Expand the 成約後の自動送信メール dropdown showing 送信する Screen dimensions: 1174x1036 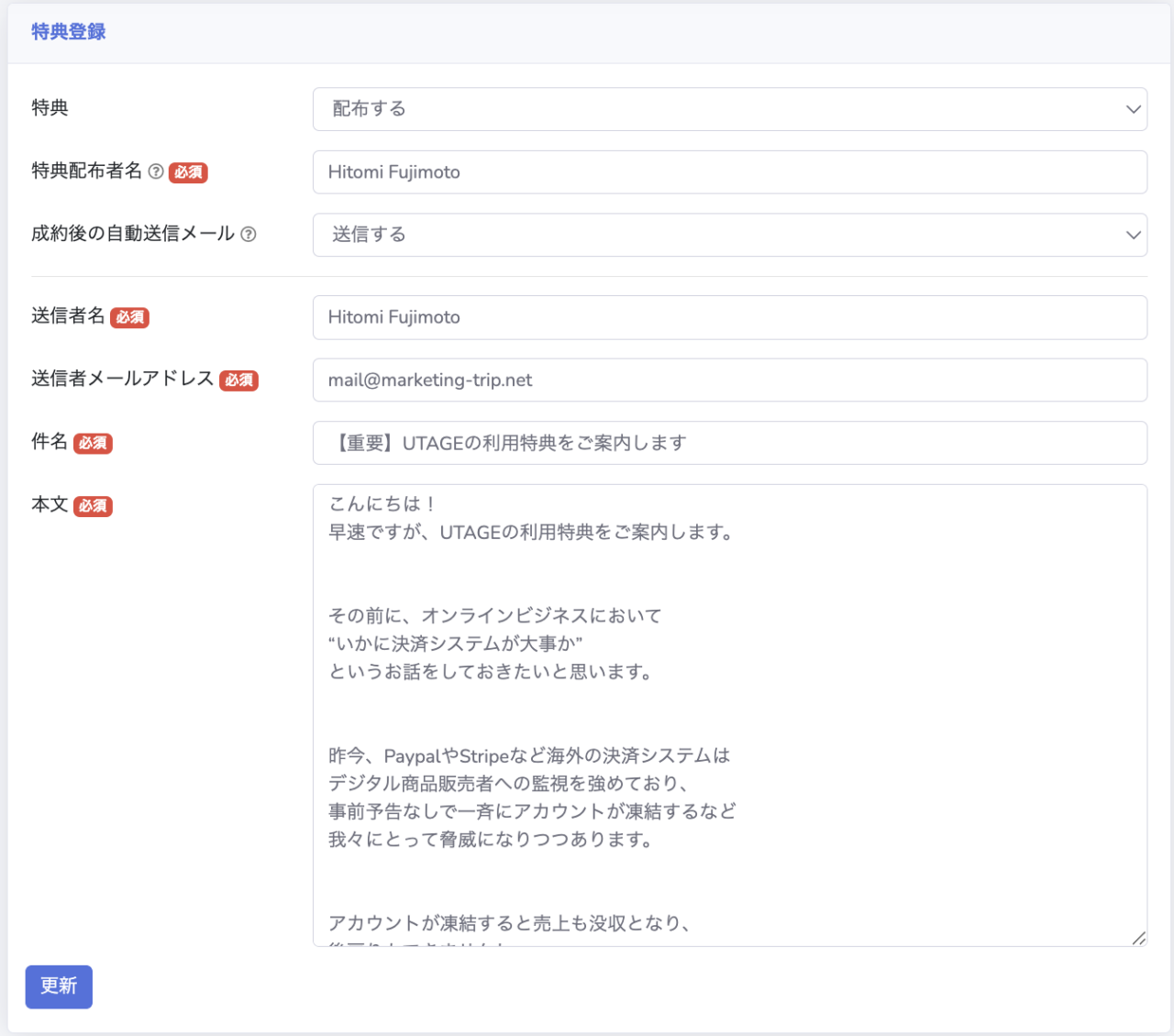pos(729,235)
